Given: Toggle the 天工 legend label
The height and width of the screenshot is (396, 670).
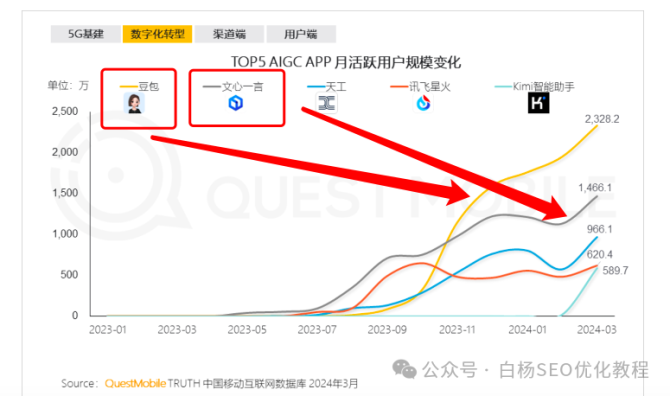Looking at the screenshot, I should 336,87.
